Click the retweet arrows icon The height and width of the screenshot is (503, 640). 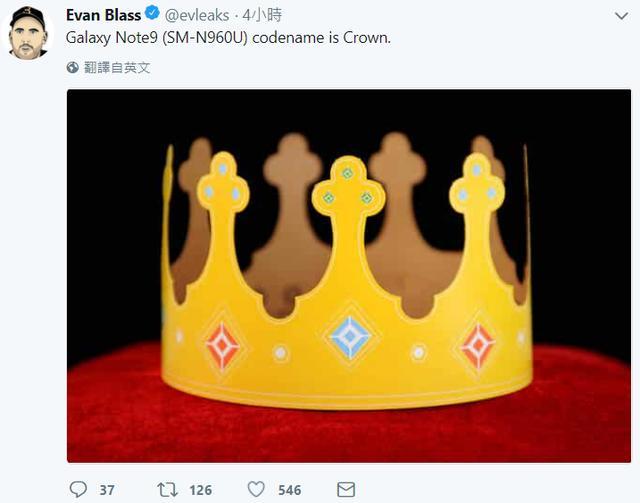tap(168, 489)
